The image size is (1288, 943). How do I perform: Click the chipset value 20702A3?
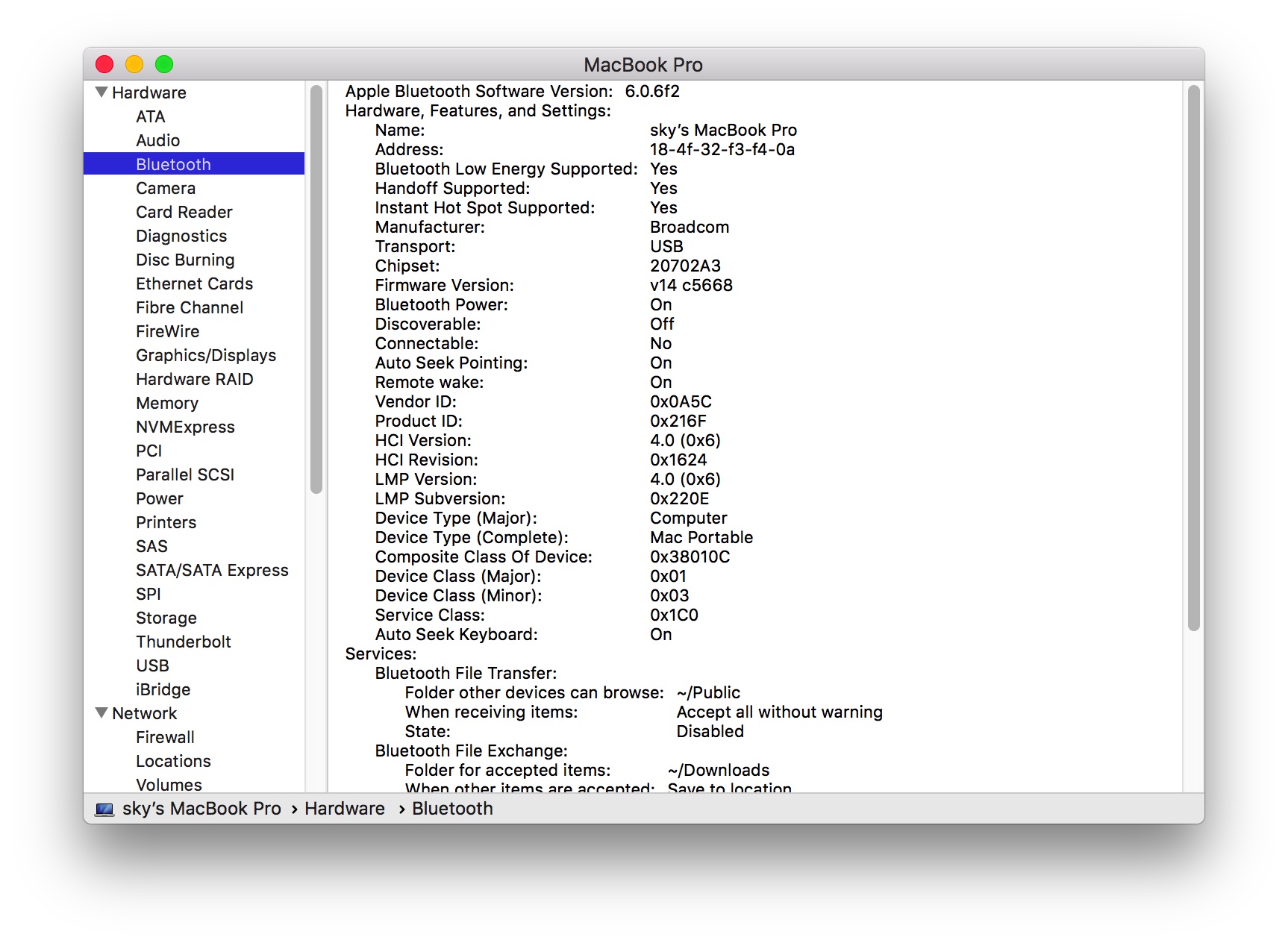686,266
